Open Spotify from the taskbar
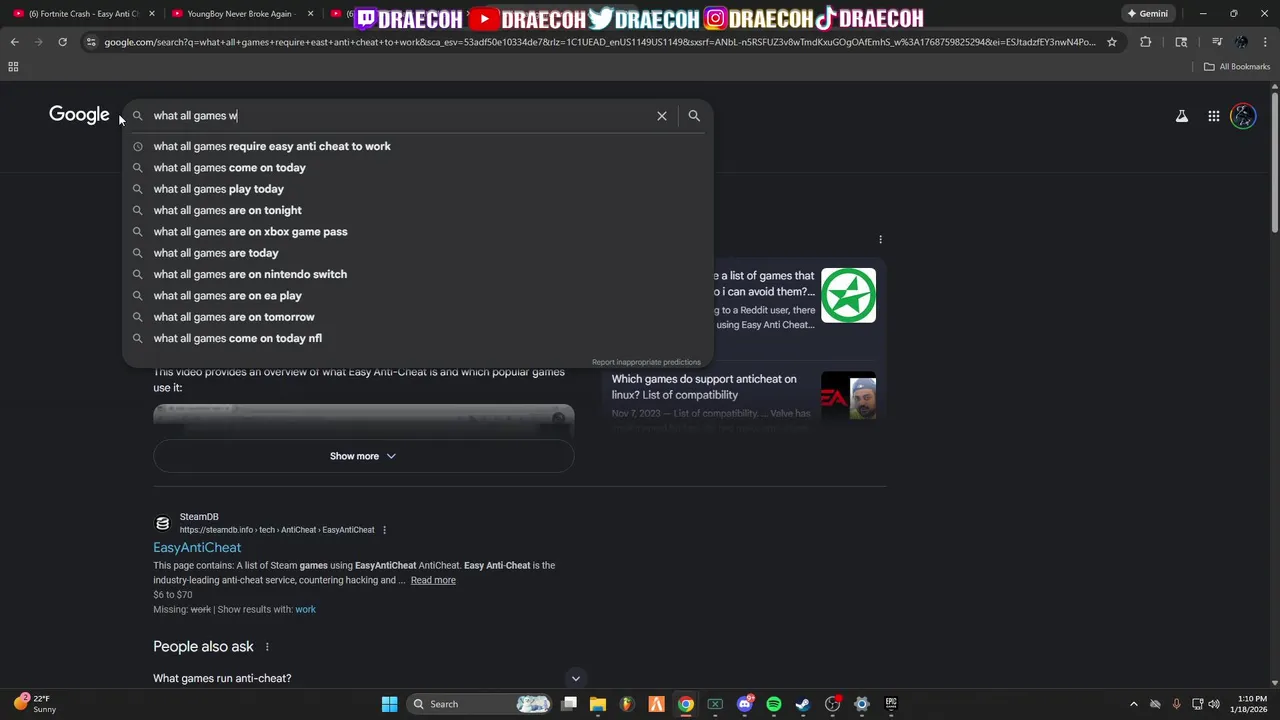1280x720 pixels. click(x=774, y=704)
